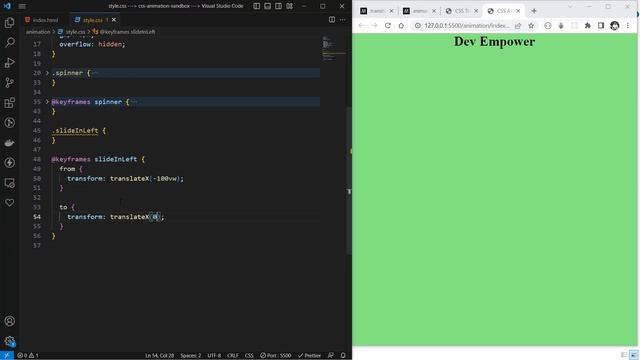Open the Customize Layout icon
This screenshot has height=360, width=640.
coord(289,6)
